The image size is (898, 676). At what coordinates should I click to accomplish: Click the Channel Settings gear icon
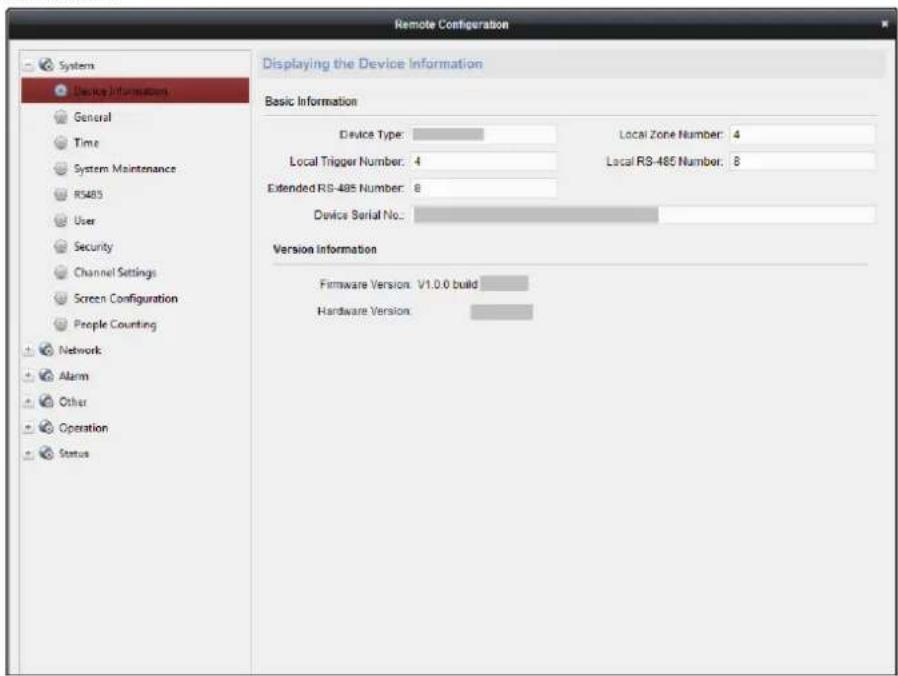pos(61,272)
